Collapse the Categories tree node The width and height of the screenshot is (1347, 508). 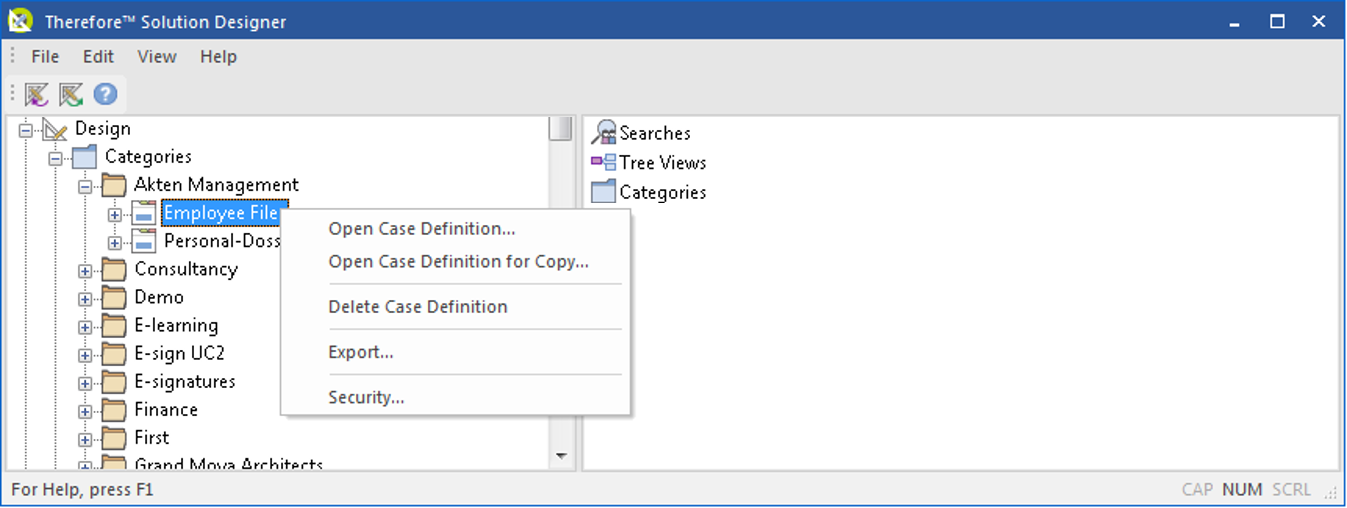pyautogui.click(x=56, y=158)
